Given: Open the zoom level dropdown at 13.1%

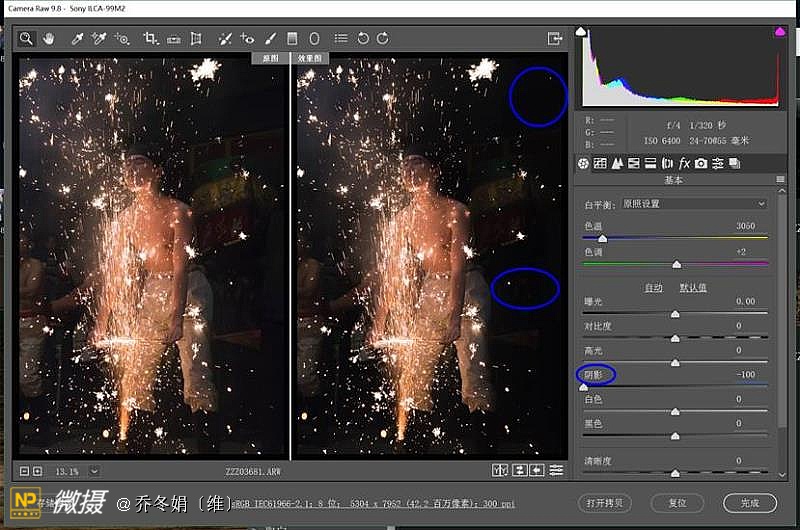Looking at the screenshot, I should [x=94, y=471].
